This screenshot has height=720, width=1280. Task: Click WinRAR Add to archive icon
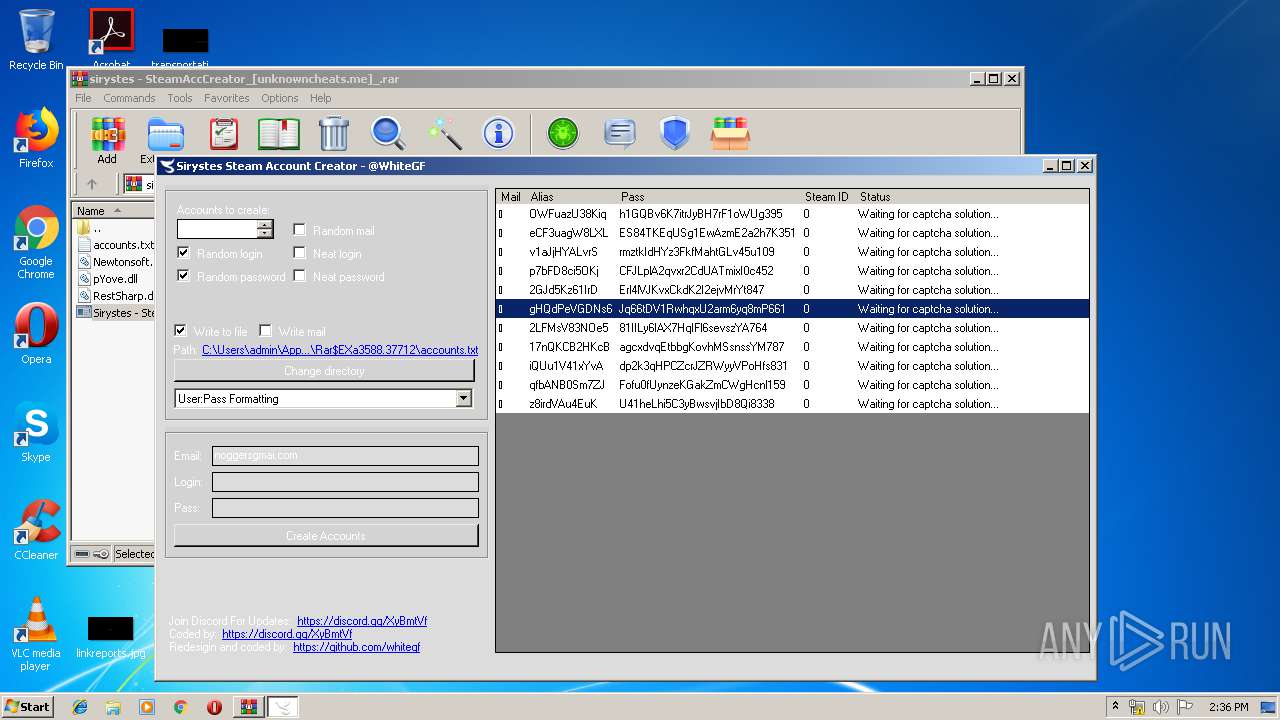[x=107, y=134]
